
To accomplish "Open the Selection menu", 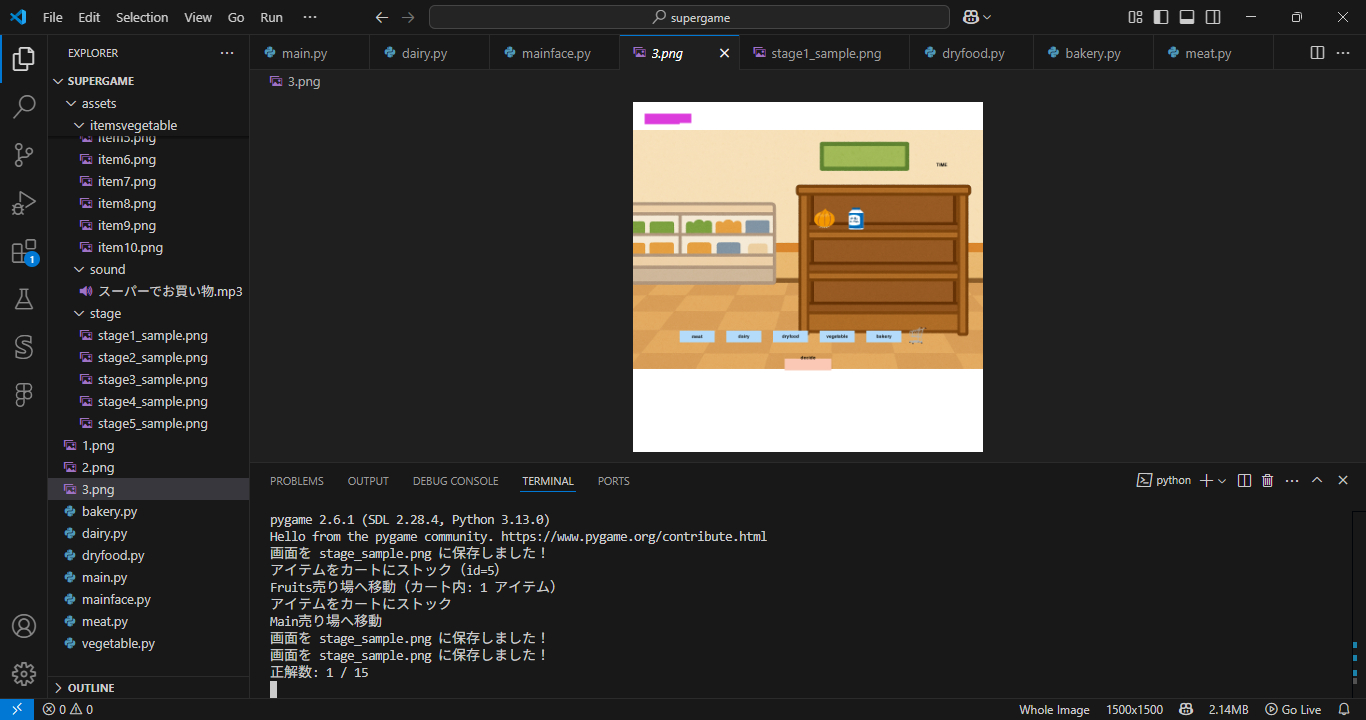I will pyautogui.click(x=142, y=17).
